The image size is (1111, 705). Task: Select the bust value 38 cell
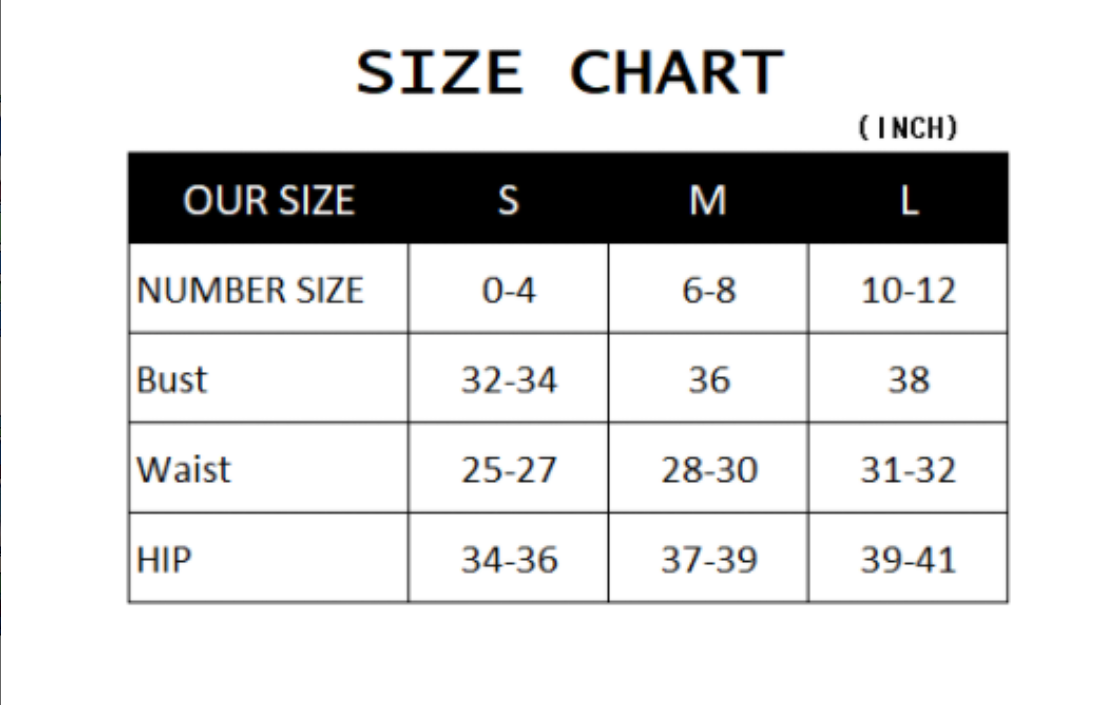908,380
